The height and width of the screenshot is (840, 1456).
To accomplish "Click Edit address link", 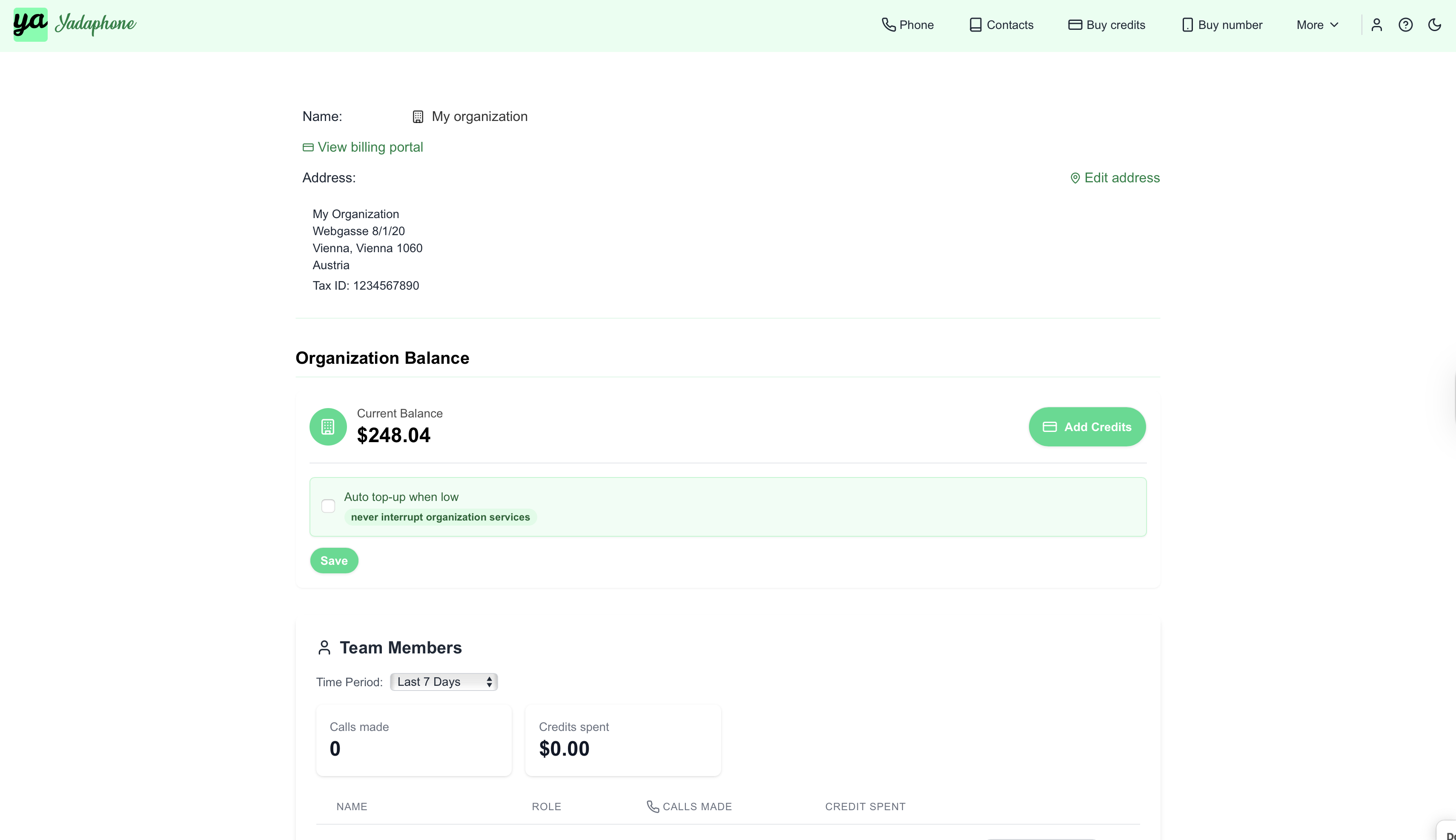I will coord(1115,178).
